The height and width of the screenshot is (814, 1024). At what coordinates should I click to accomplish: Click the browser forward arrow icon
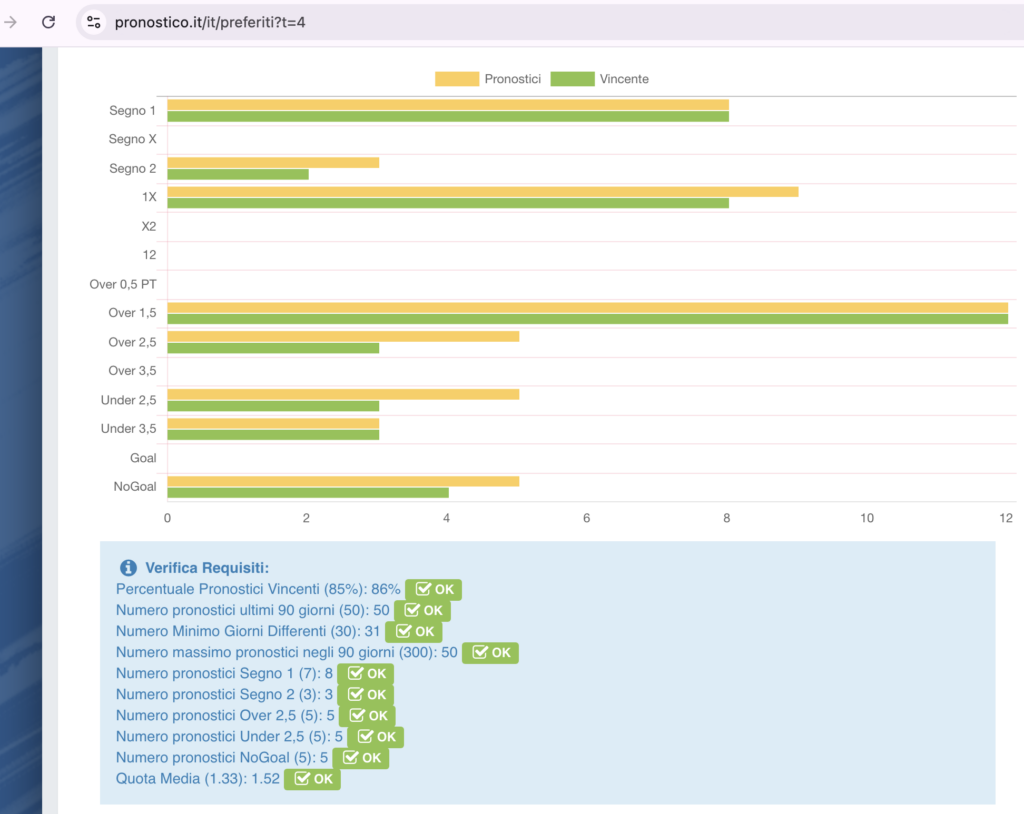(x=11, y=22)
